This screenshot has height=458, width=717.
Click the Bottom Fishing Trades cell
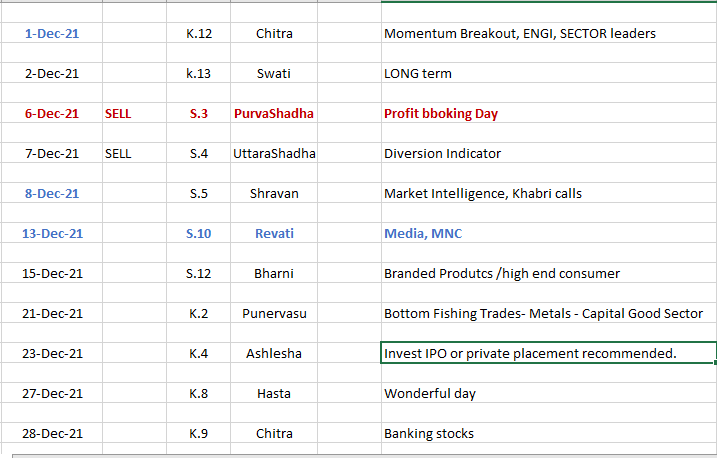[549, 314]
